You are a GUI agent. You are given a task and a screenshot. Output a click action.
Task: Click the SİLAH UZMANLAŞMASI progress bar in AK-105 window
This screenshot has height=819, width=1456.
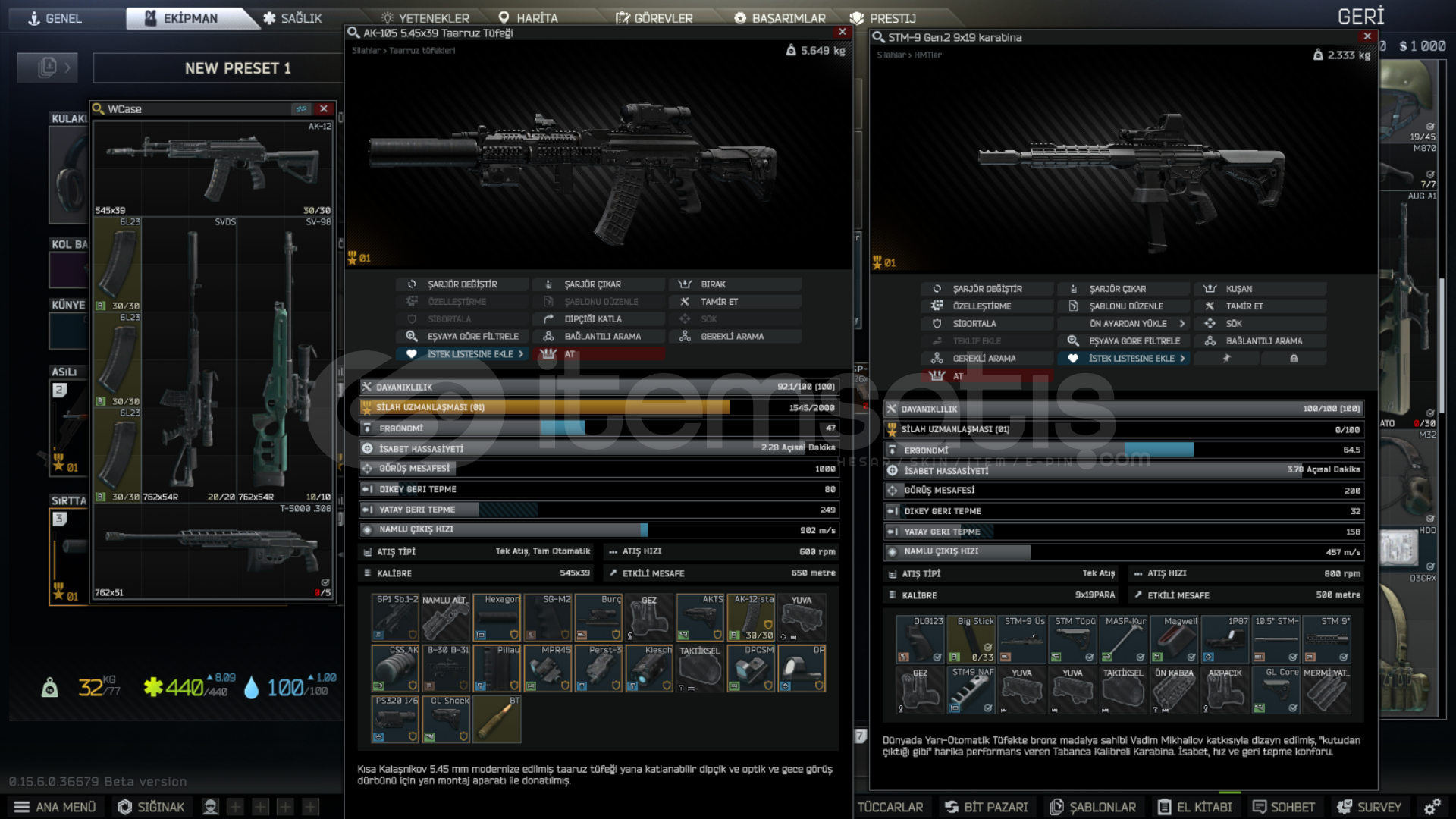pyautogui.click(x=599, y=408)
